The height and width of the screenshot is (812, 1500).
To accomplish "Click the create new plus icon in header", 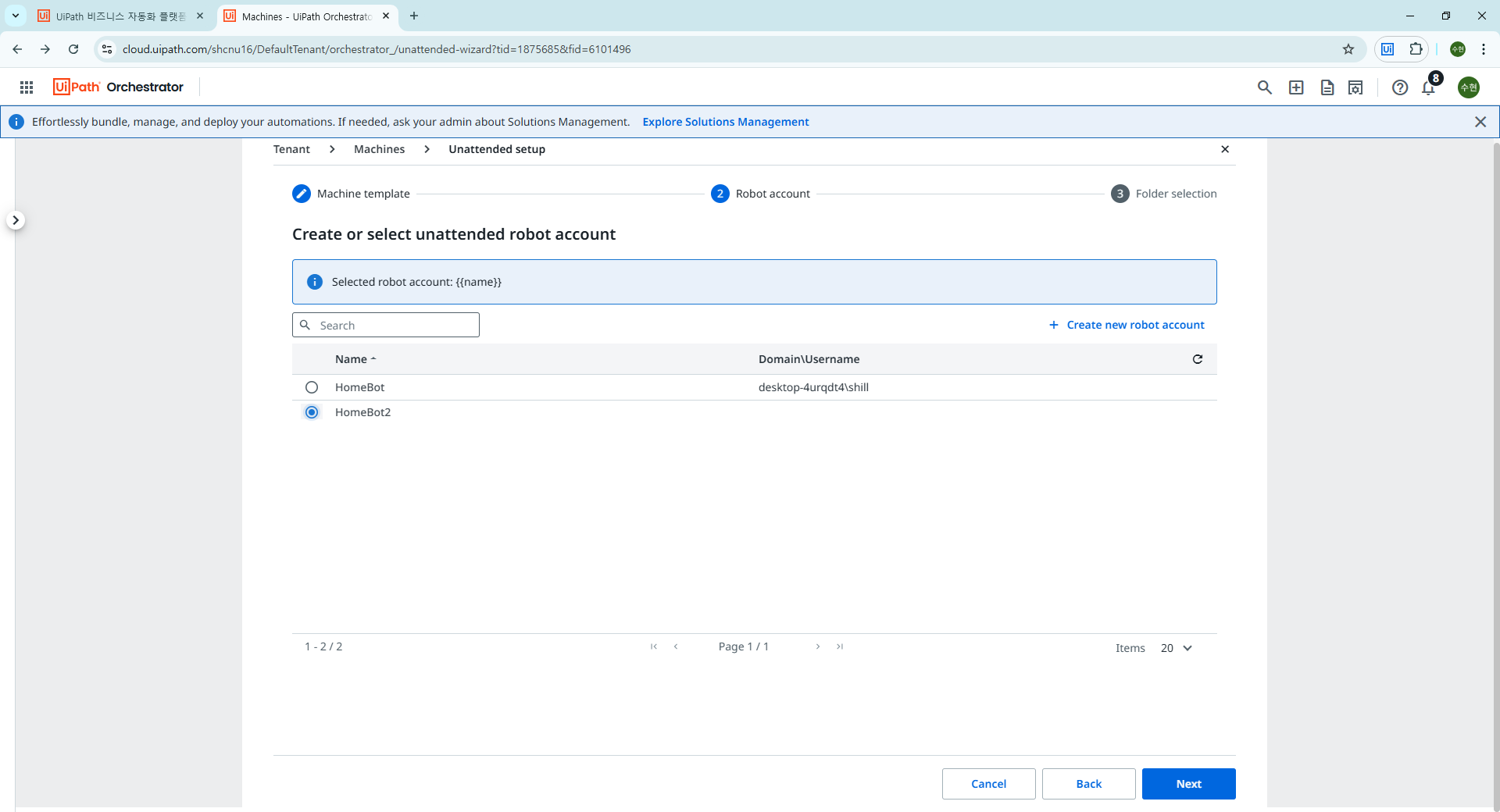I will (1296, 87).
